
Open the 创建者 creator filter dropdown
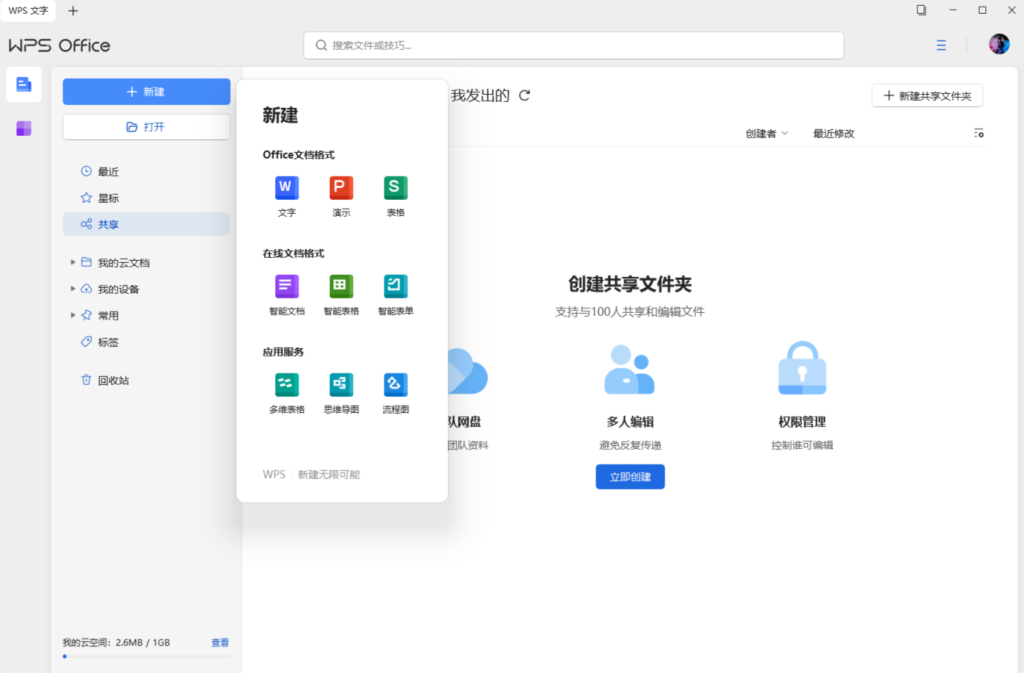[x=766, y=132]
